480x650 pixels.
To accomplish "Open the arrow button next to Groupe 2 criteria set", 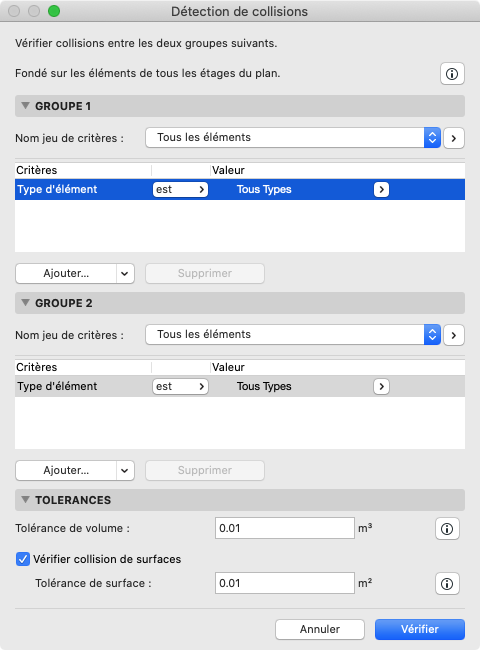I will click(454, 335).
